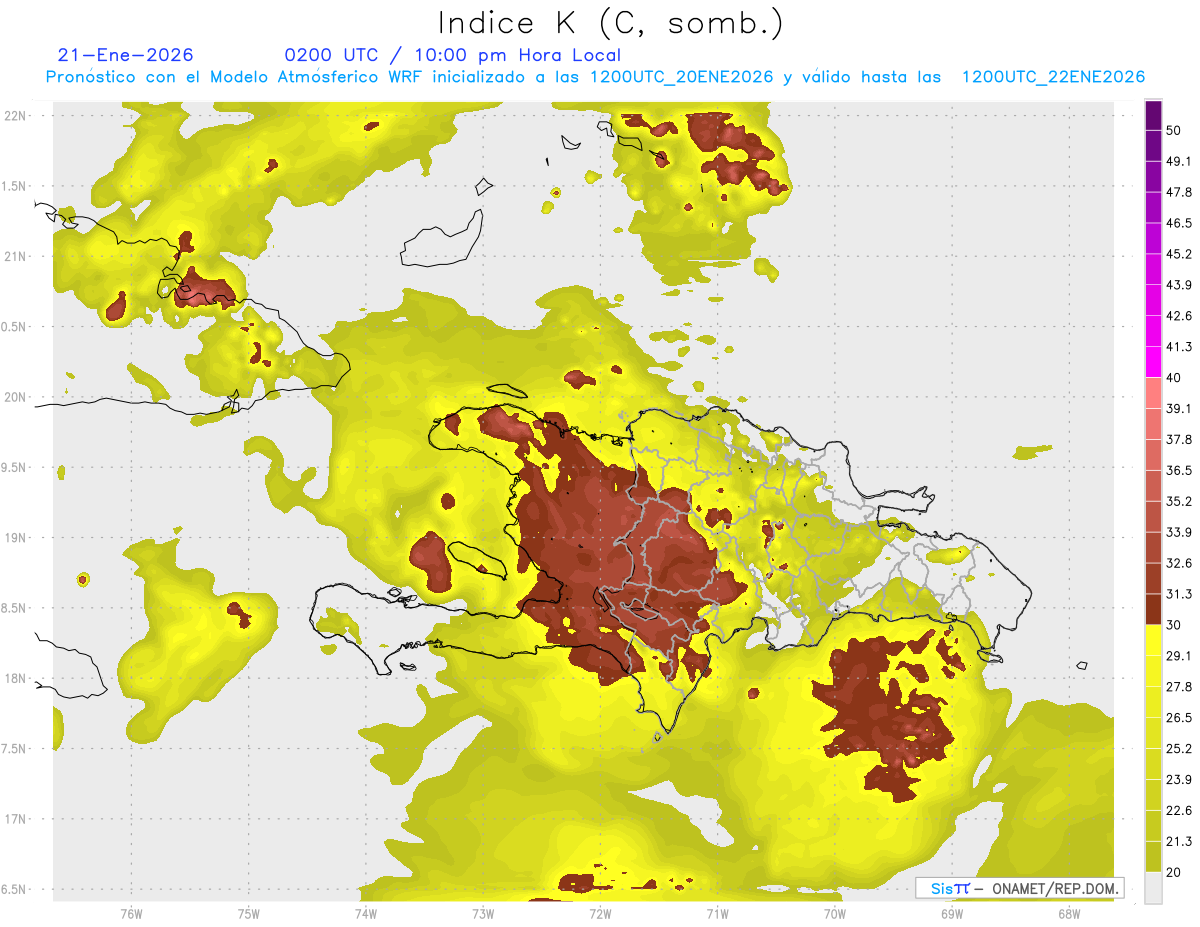
Task: Click the colorbar label '26.5'
Action: pos(1179,718)
